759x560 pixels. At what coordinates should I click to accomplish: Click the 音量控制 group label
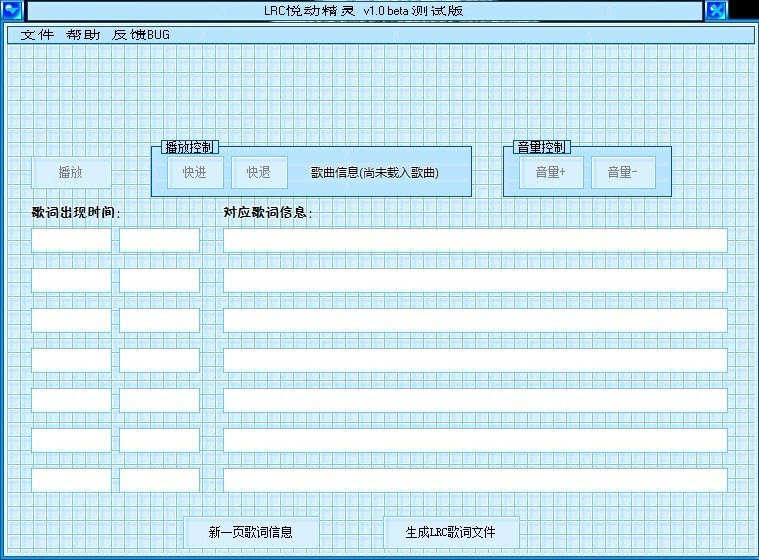542,147
